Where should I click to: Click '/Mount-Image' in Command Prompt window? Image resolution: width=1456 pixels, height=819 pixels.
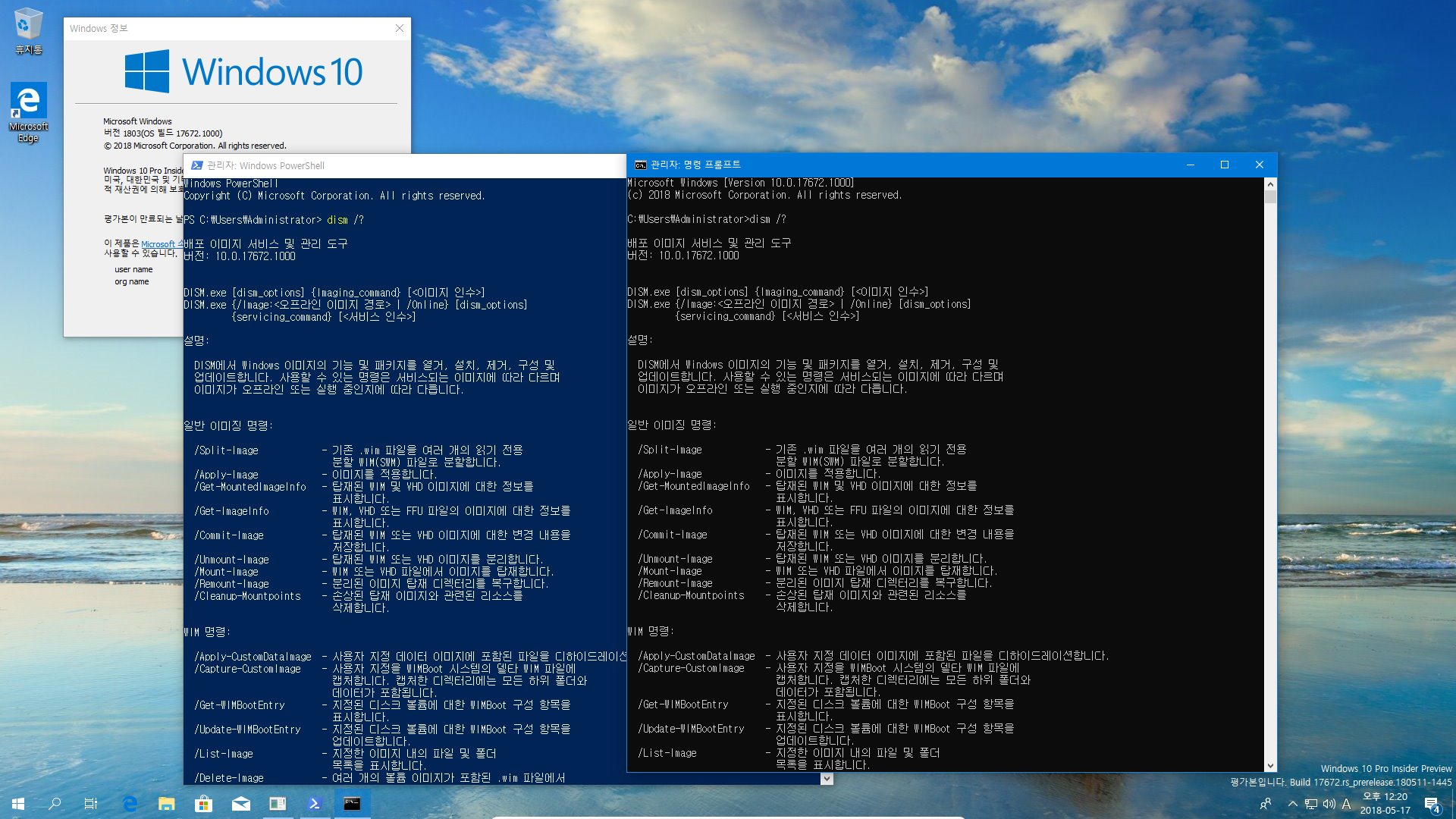pos(670,571)
